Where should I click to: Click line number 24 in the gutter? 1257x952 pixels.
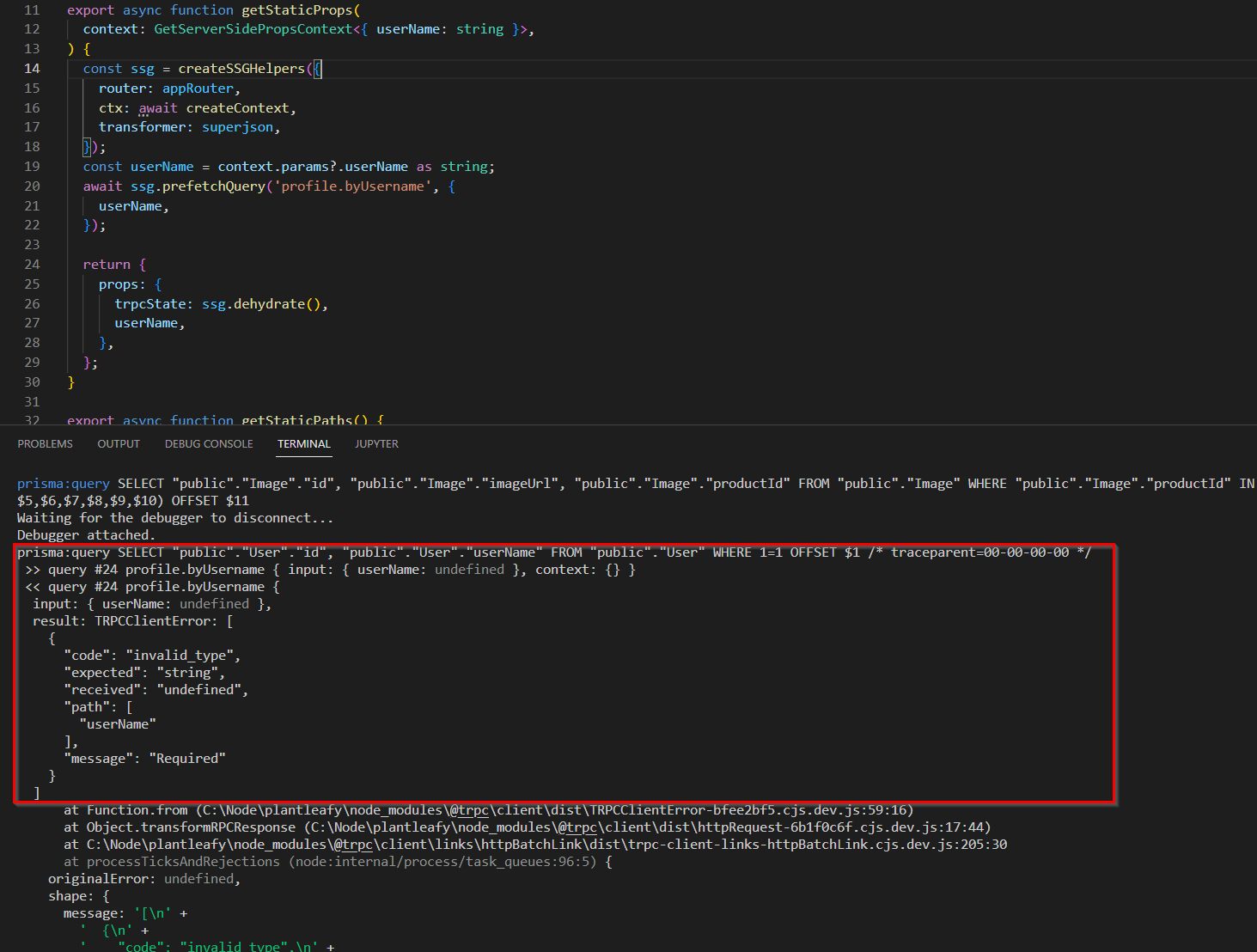click(32, 265)
